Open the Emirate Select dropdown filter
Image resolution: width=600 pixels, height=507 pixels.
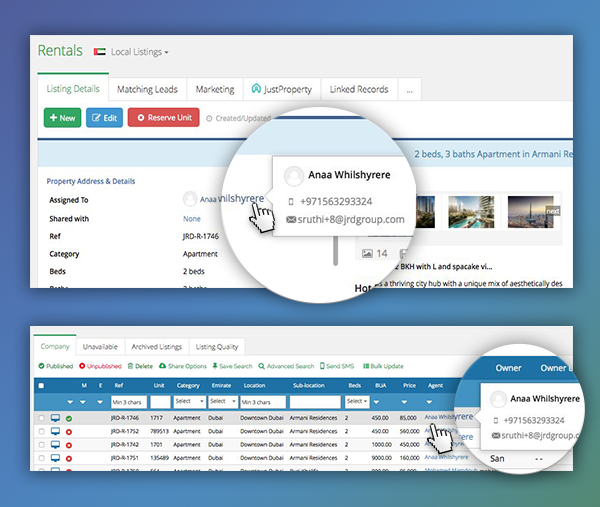(223, 402)
